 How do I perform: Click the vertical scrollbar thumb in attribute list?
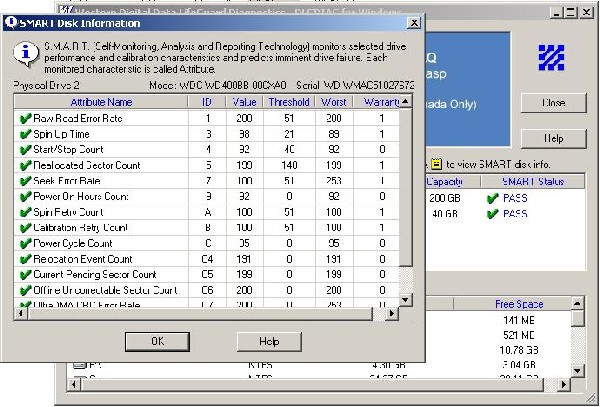[x=406, y=187]
